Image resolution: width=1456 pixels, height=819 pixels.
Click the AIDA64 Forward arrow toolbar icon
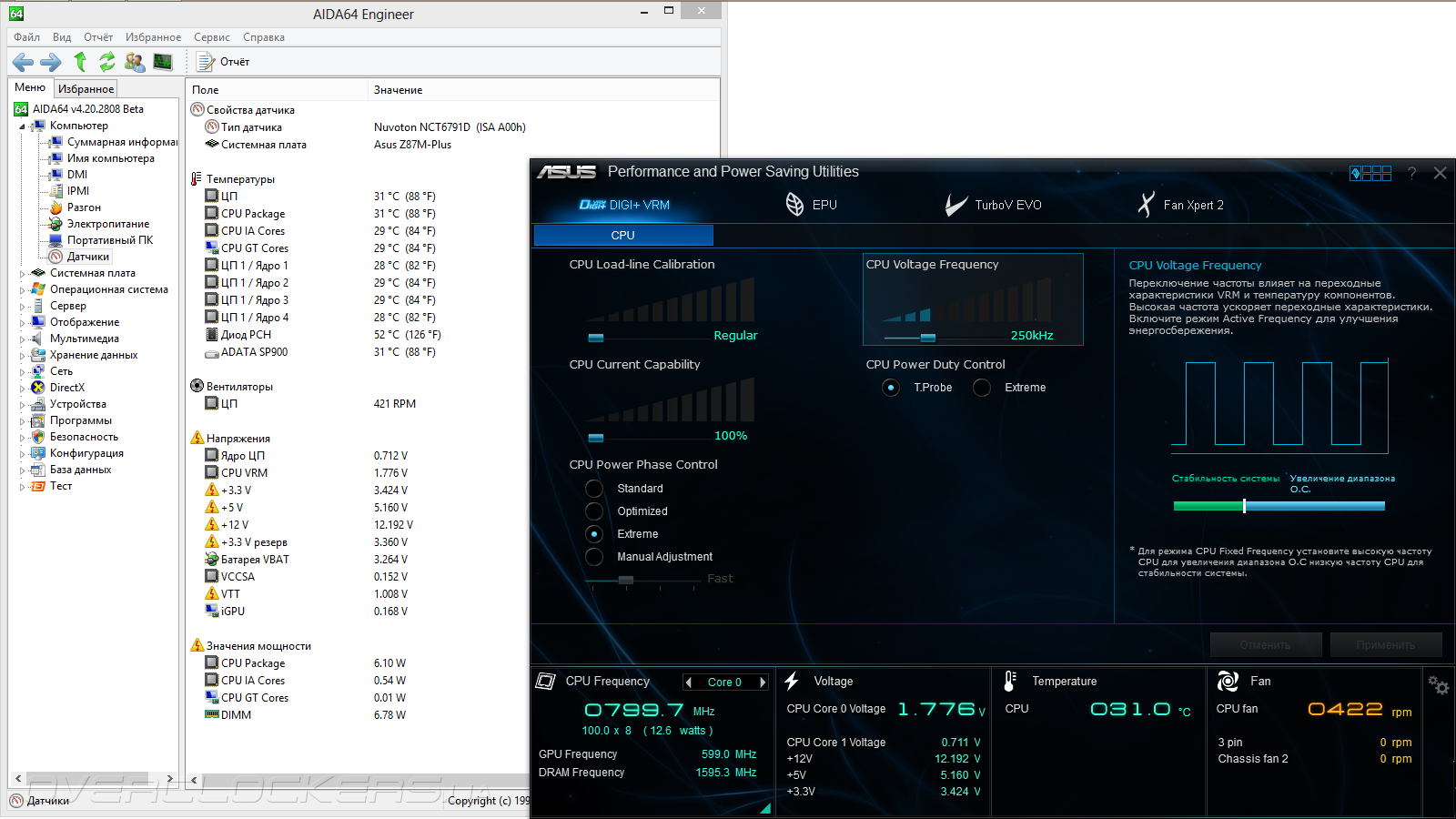coord(51,62)
